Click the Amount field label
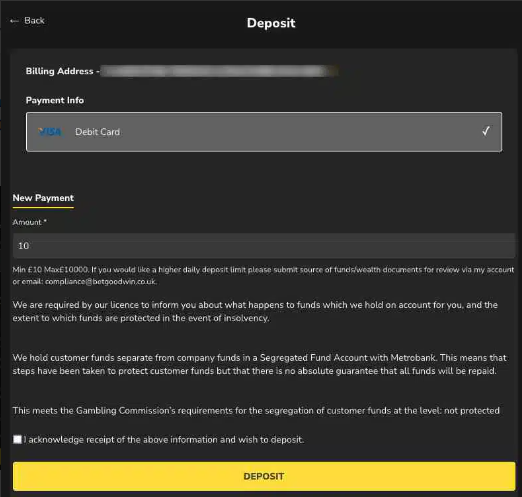This screenshot has height=497, width=522. (29, 222)
